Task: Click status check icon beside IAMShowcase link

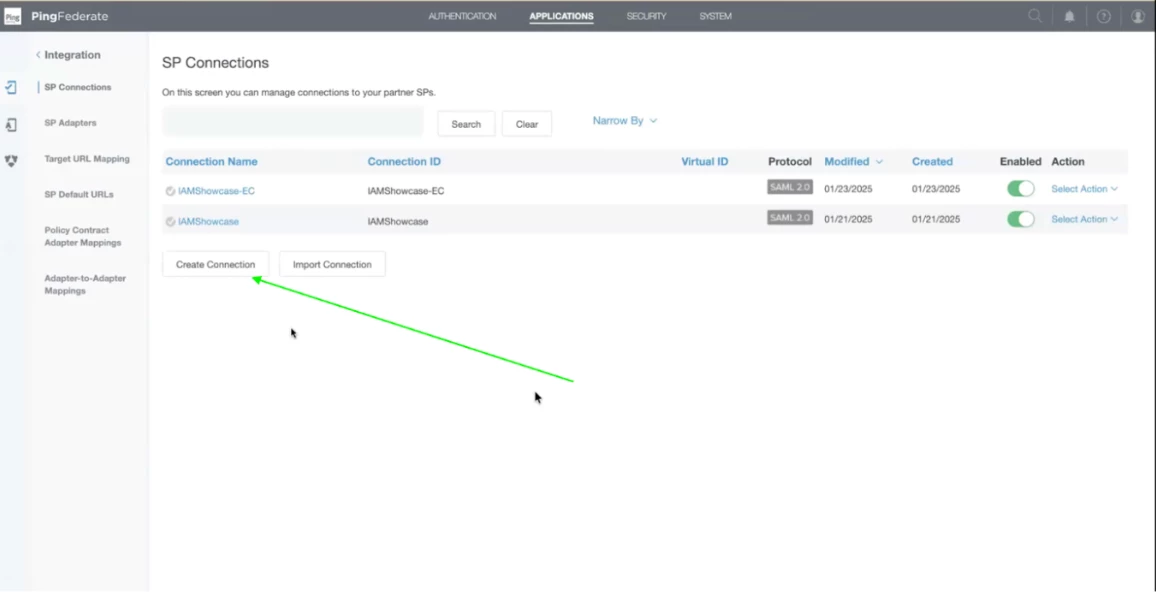Action: pos(170,221)
